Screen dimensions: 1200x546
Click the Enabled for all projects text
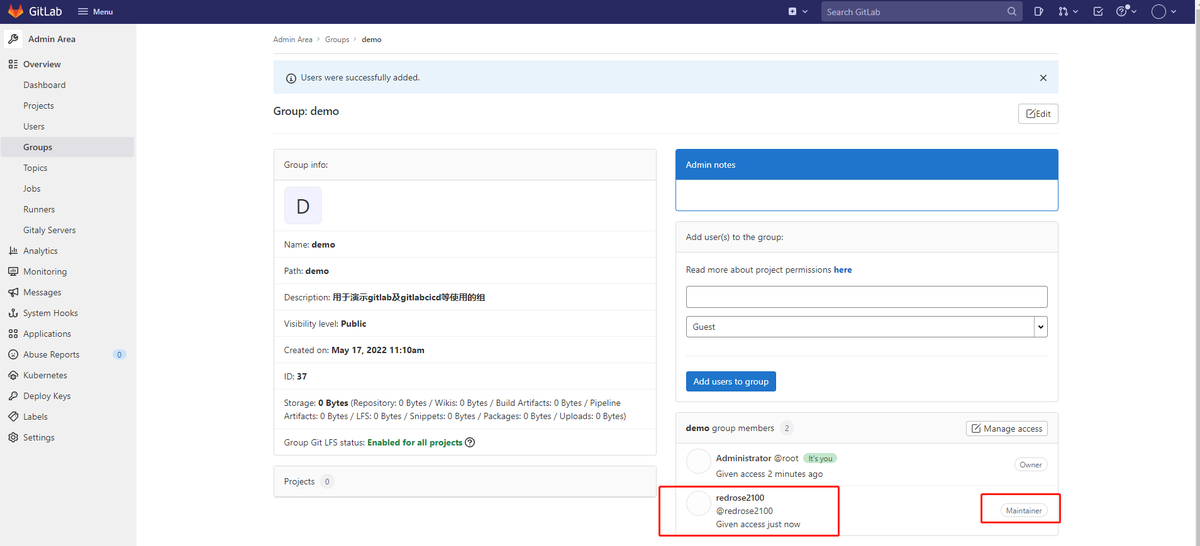click(415, 442)
